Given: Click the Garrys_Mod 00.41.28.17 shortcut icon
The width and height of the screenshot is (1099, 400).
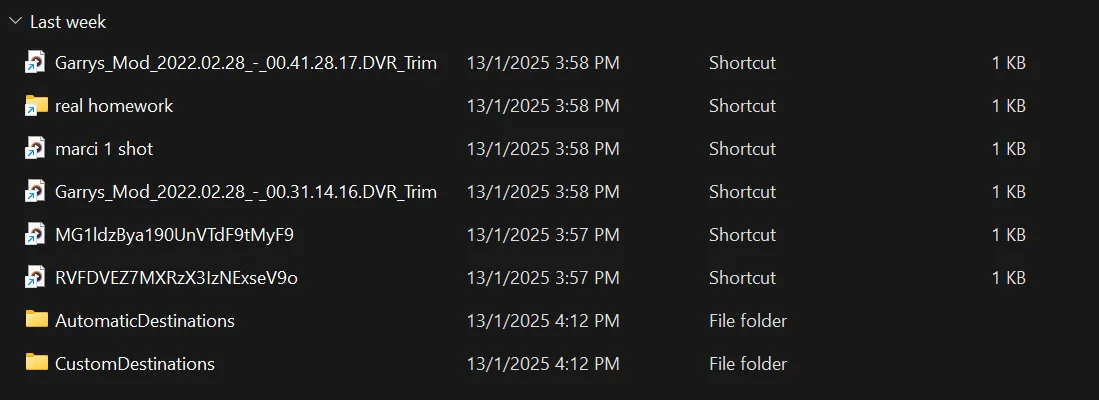Looking at the screenshot, I should (x=36, y=63).
